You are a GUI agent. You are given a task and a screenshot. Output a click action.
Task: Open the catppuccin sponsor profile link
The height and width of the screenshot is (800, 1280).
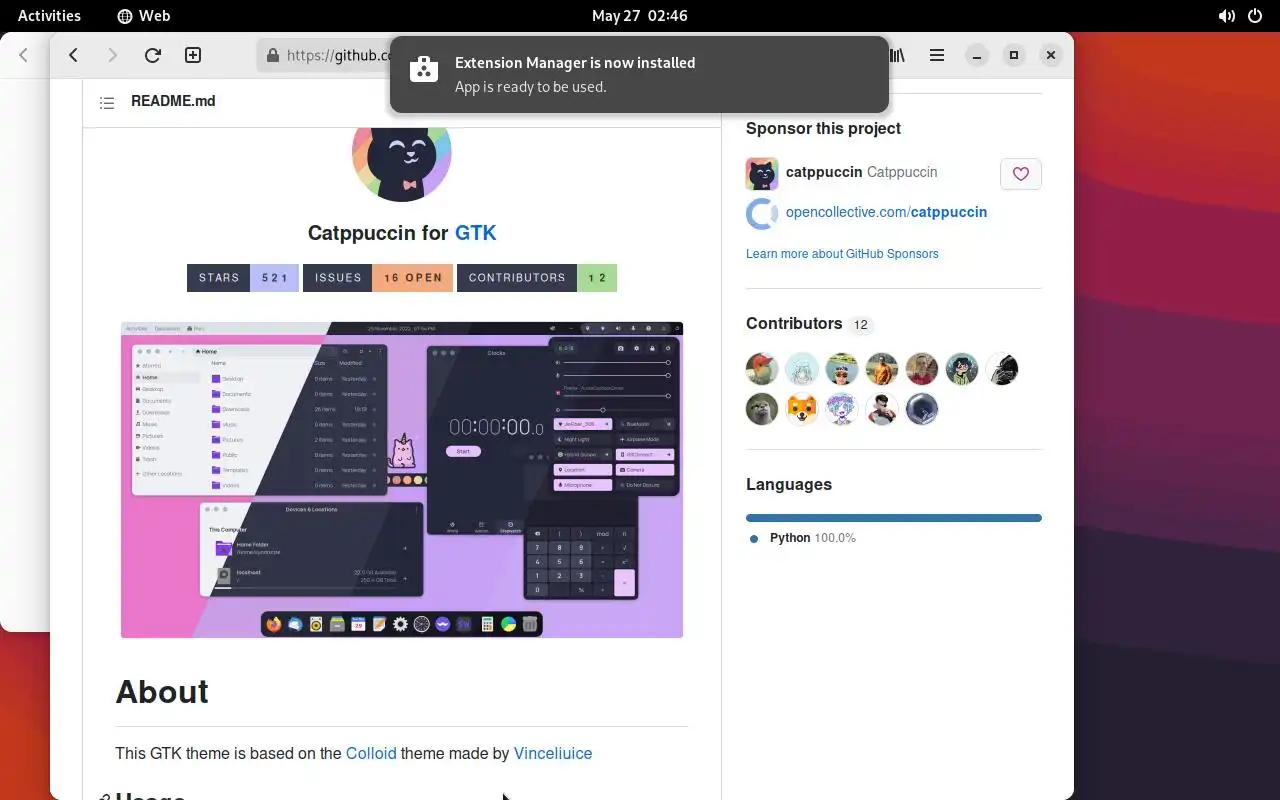[x=862, y=172]
